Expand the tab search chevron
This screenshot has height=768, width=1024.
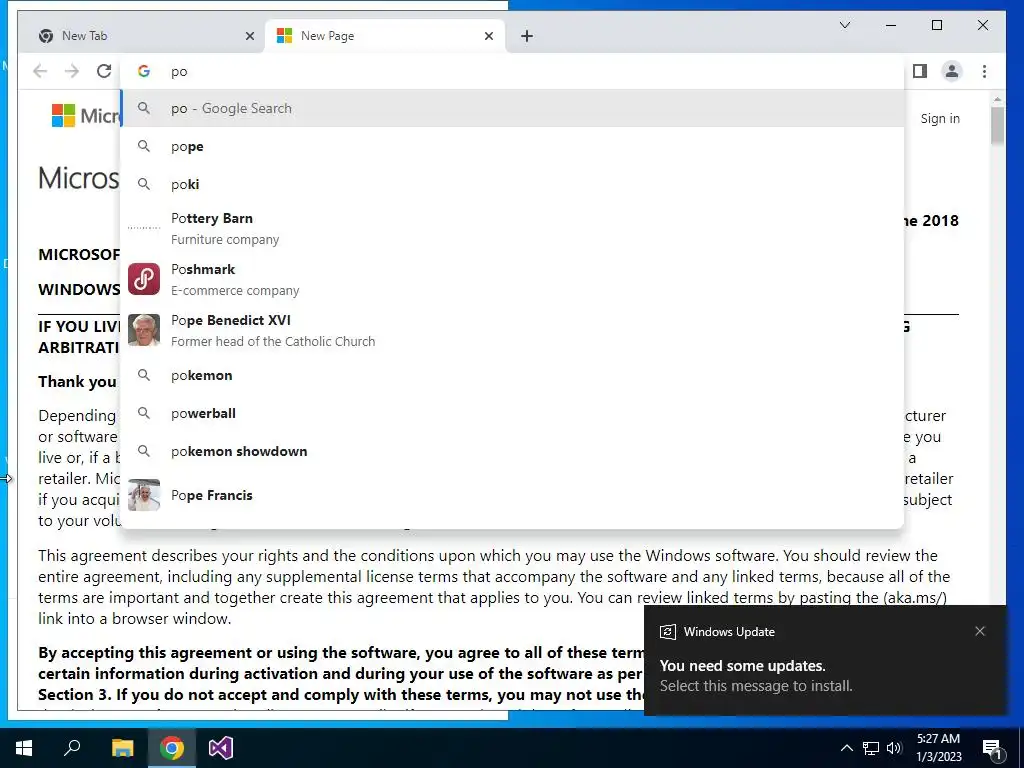tap(844, 25)
